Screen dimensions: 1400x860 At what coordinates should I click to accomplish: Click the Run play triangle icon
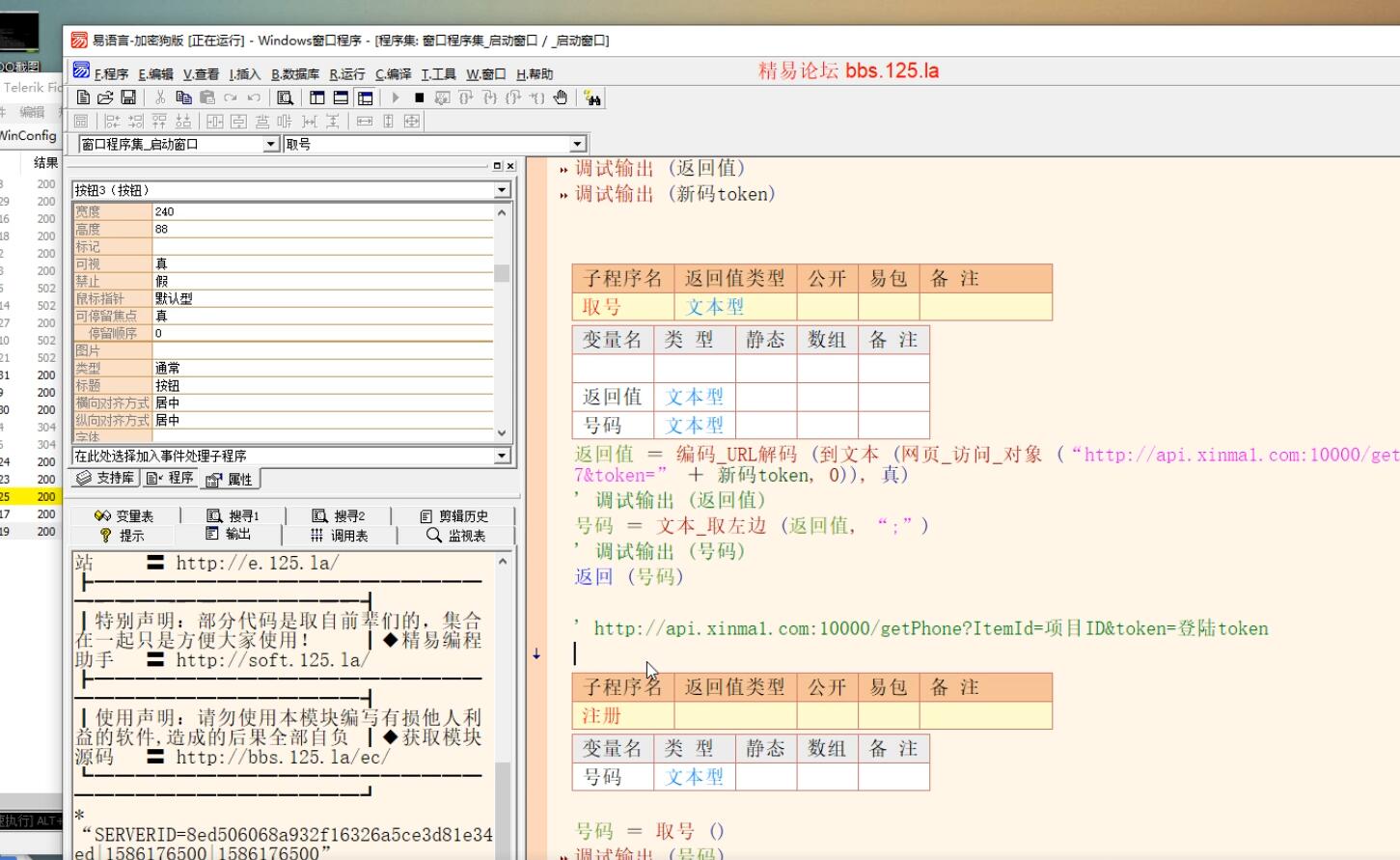396,97
